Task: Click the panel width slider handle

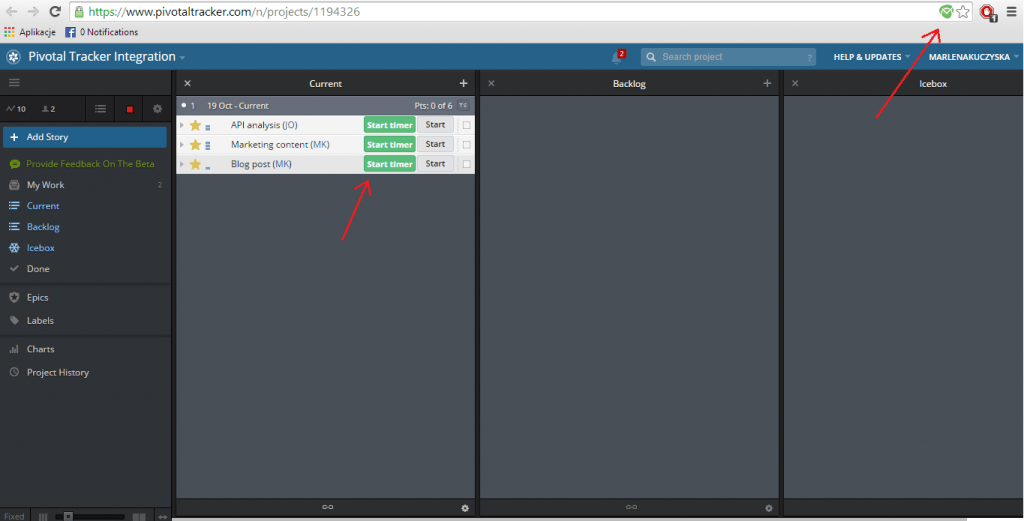Action: (x=67, y=516)
